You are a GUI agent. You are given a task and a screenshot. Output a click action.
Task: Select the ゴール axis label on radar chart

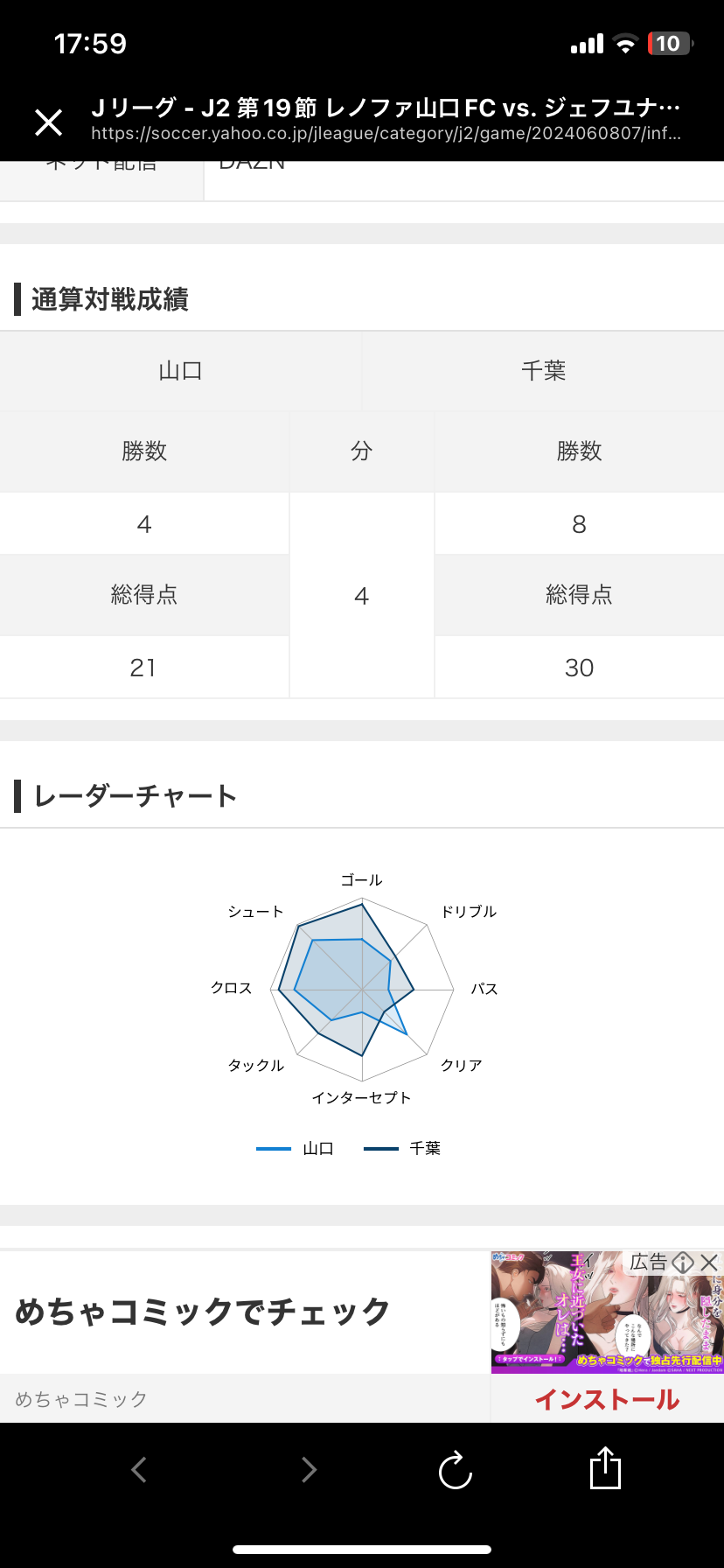tap(362, 879)
